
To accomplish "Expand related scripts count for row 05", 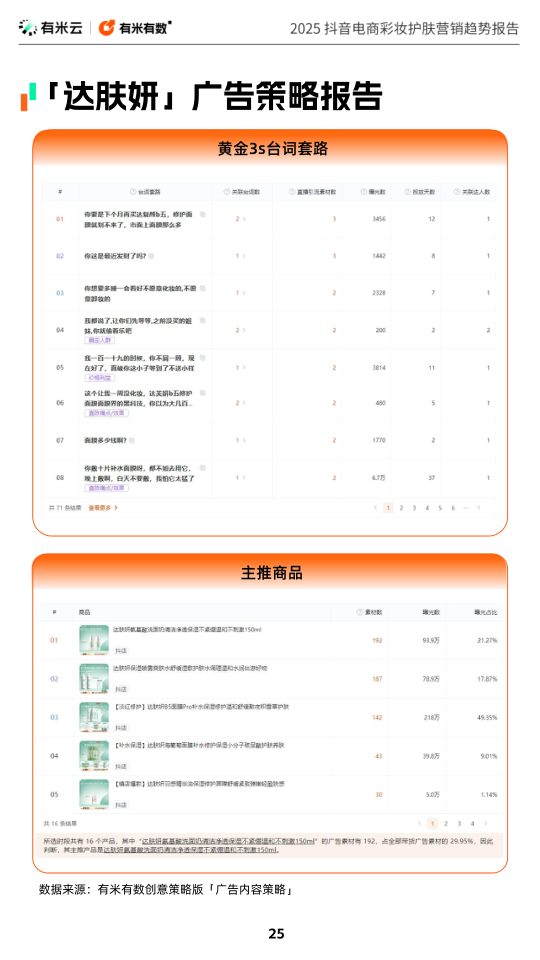I will click(x=241, y=367).
